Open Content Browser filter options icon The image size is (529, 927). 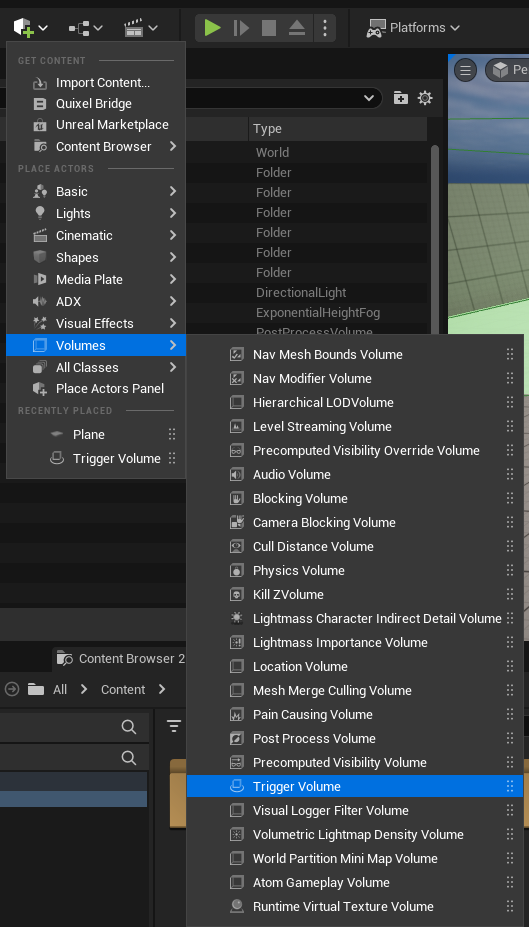(x=174, y=725)
